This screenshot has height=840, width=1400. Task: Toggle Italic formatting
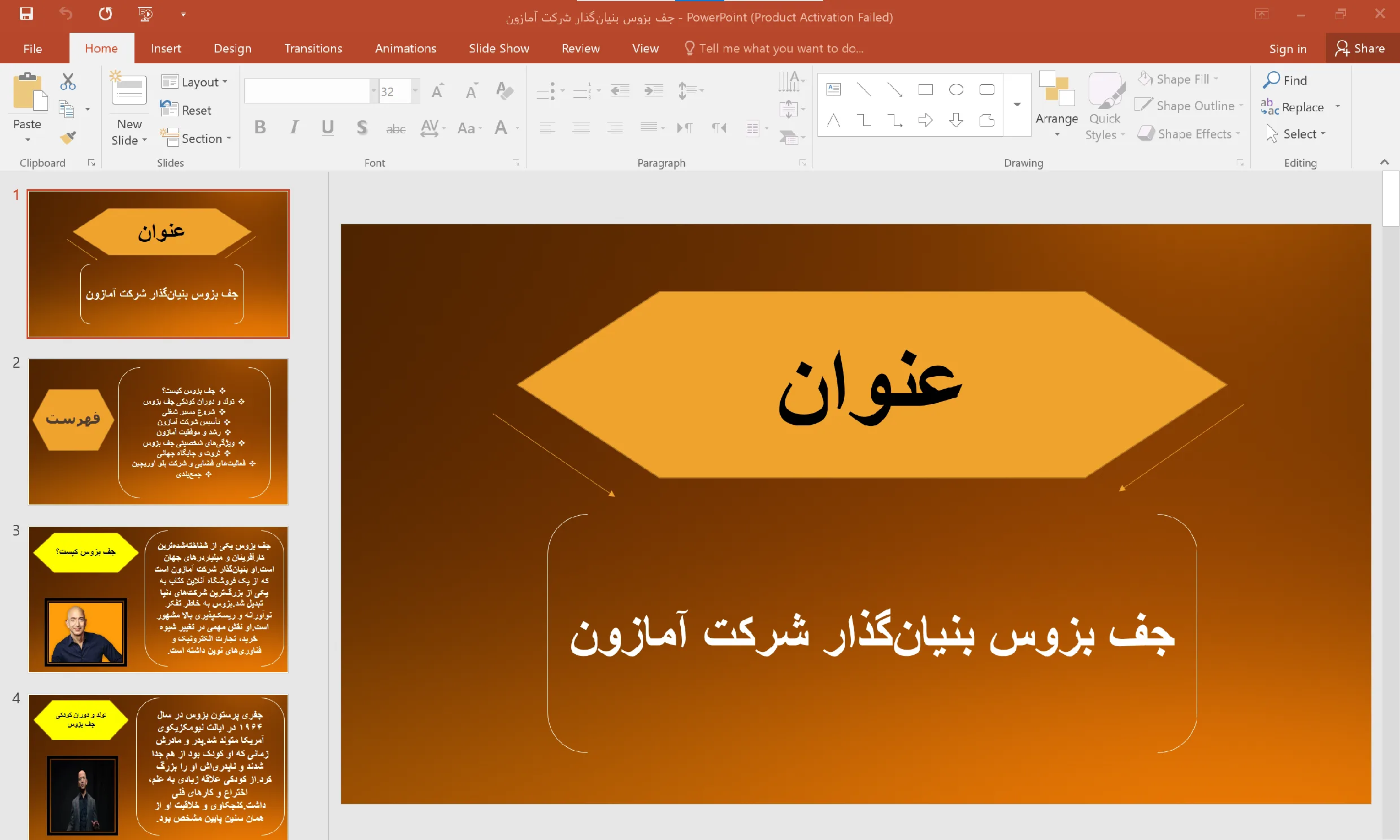pyautogui.click(x=294, y=127)
